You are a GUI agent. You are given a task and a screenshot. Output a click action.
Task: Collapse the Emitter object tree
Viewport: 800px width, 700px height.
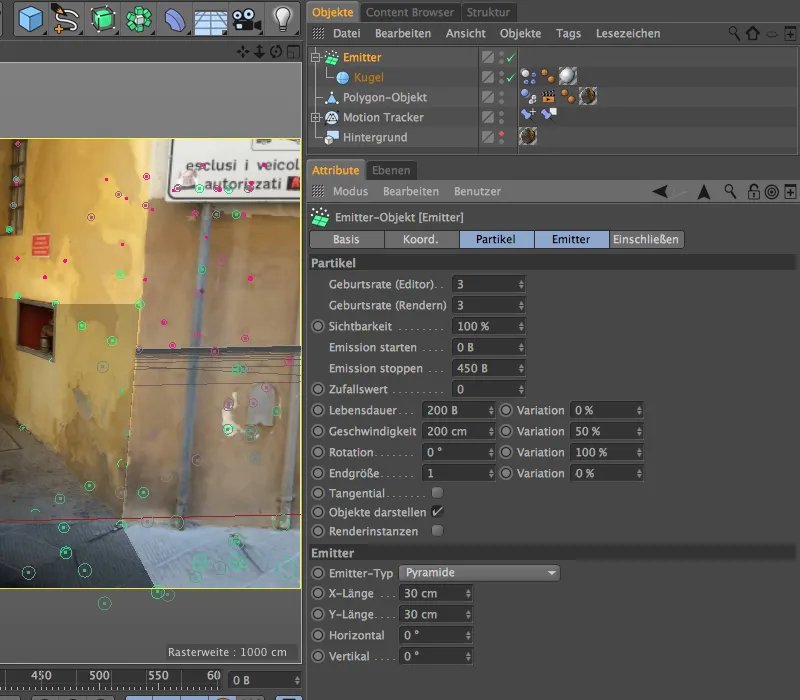[316, 57]
